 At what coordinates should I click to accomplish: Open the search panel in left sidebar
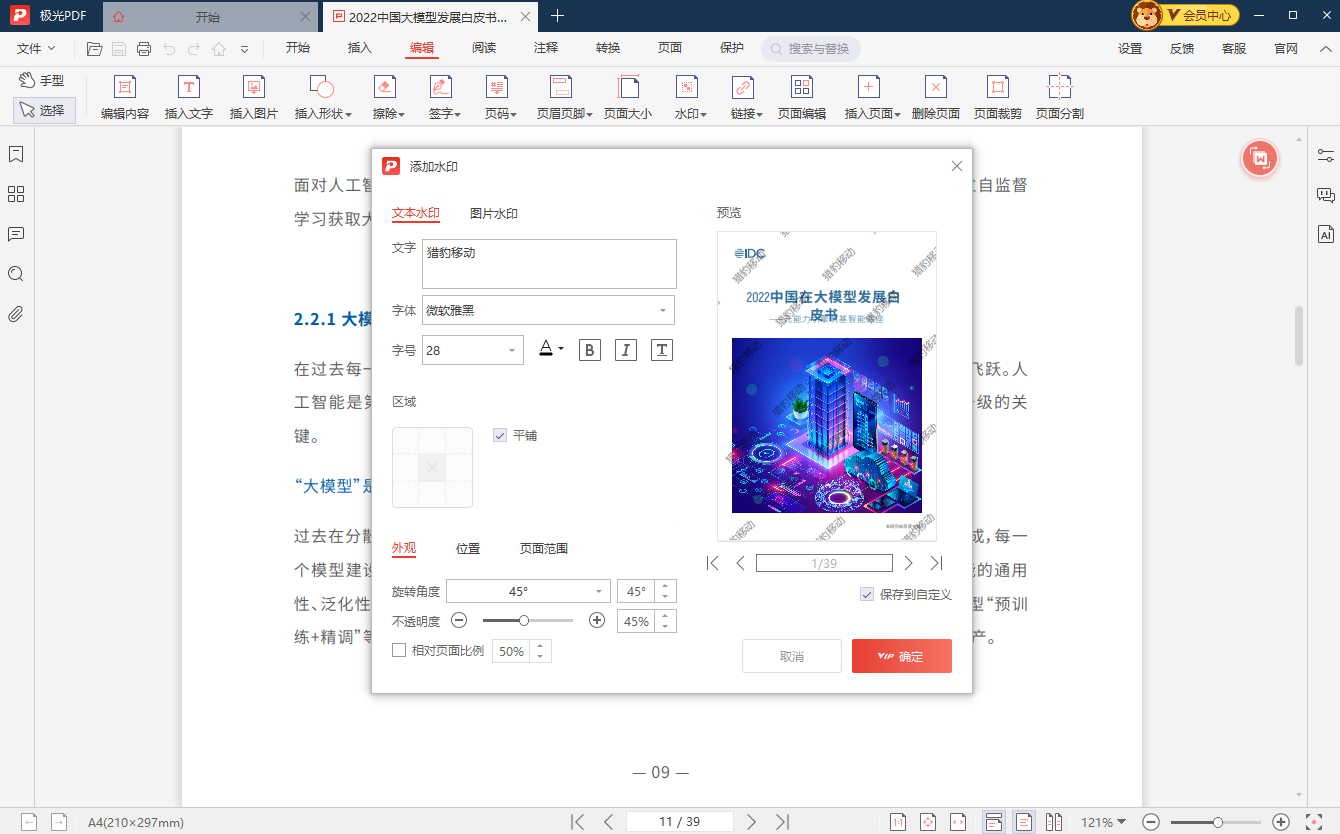(16, 274)
